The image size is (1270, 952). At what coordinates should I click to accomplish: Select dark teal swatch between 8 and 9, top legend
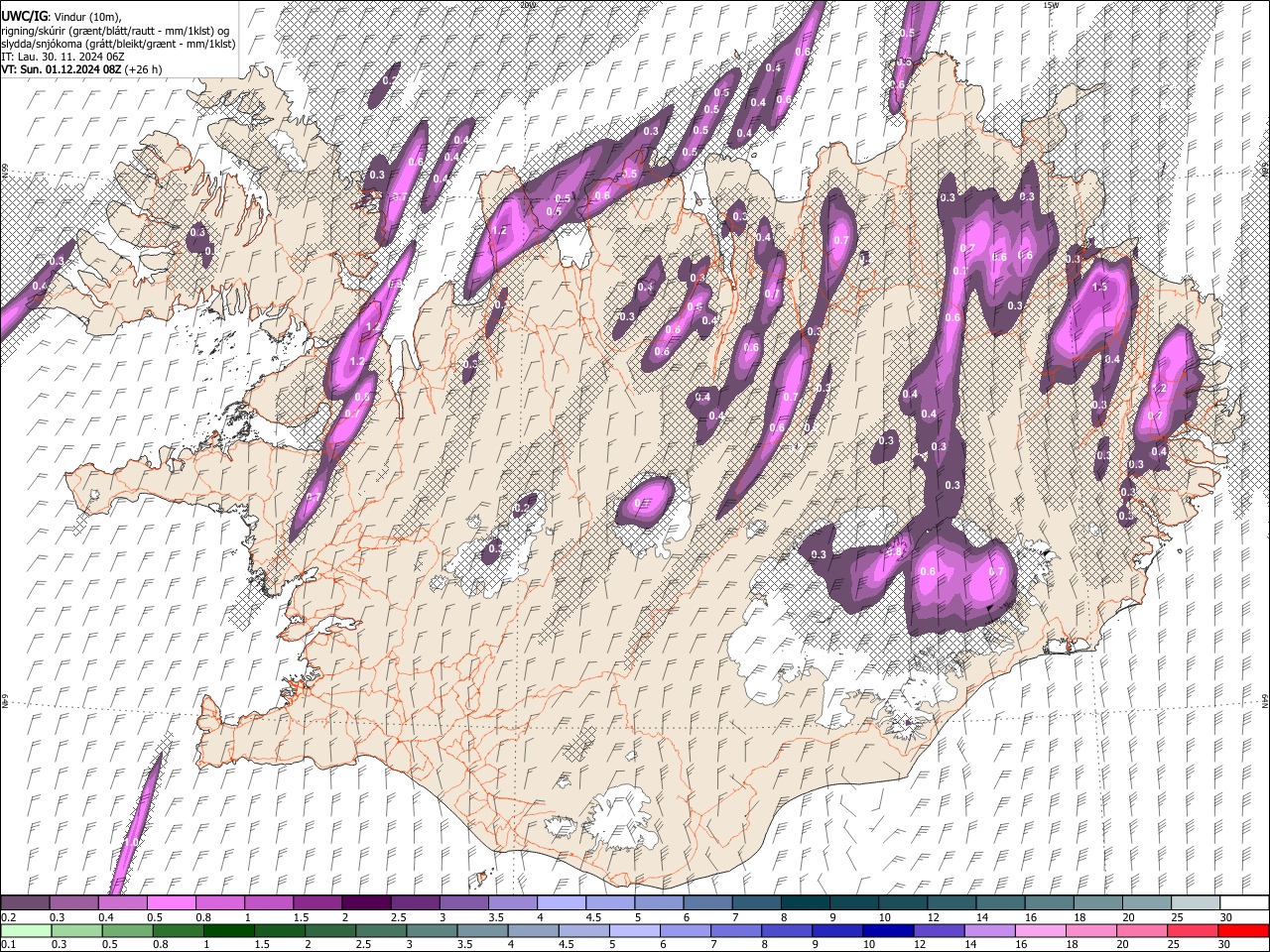click(806, 903)
